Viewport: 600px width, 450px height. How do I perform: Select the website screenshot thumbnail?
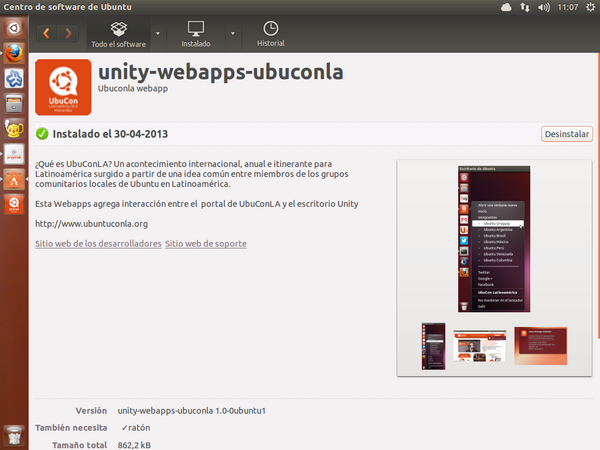pyautogui.click(x=479, y=346)
